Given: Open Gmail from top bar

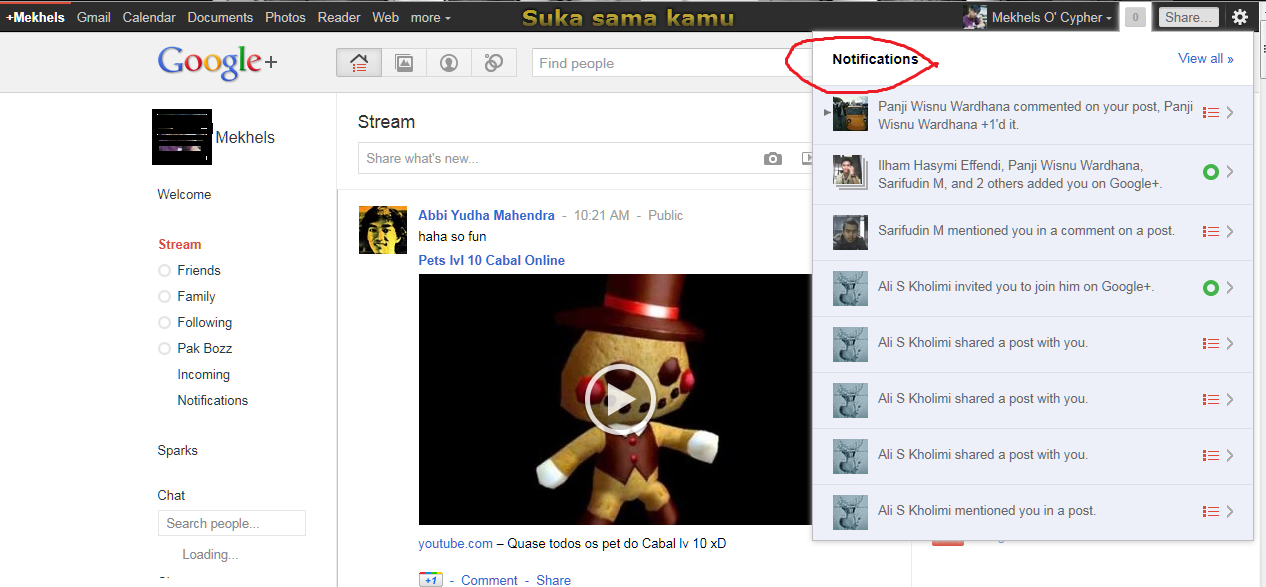Looking at the screenshot, I should 94,17.
